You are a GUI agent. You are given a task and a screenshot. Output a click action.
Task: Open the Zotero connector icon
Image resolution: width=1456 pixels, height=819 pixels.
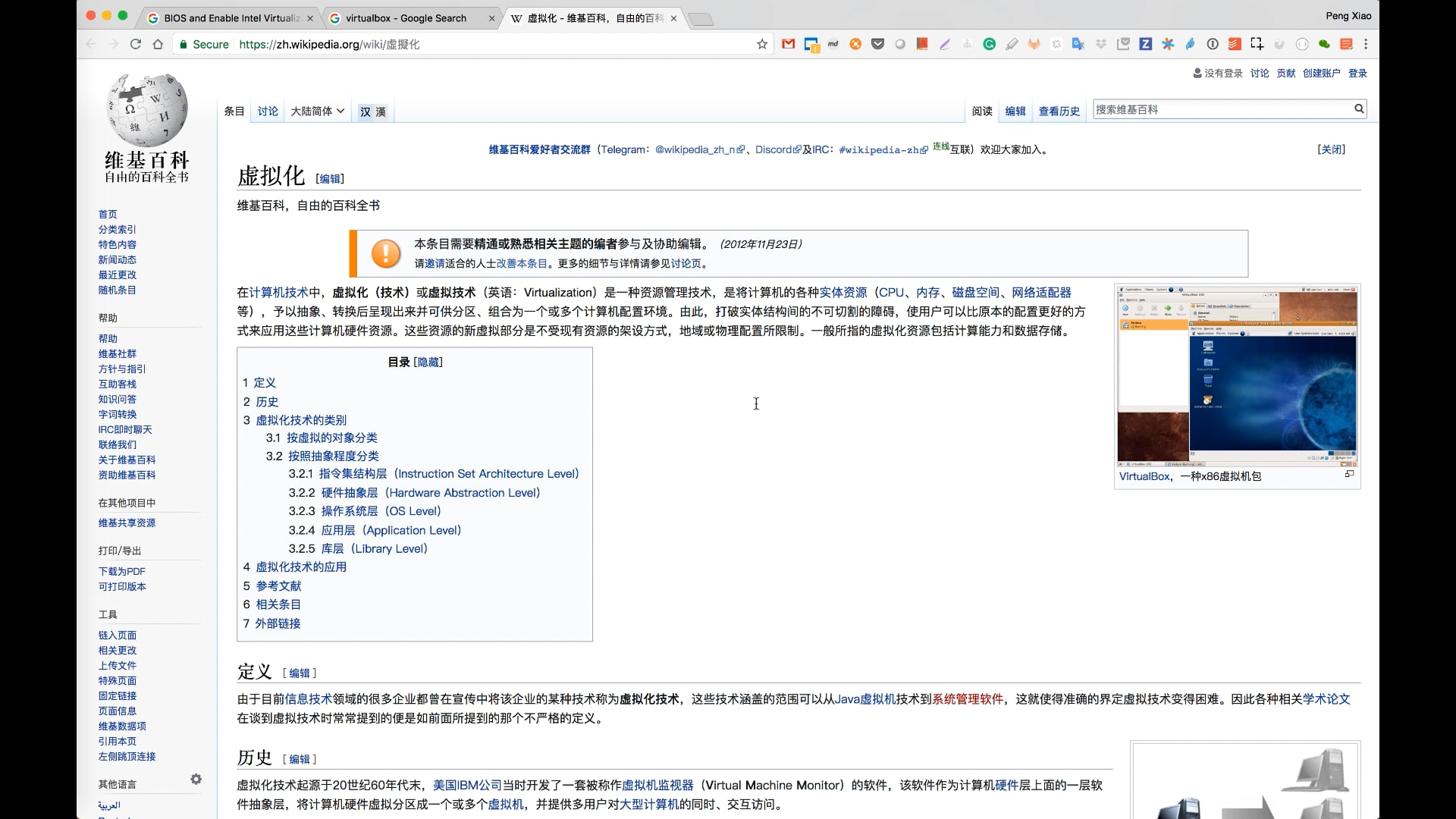1145,44
